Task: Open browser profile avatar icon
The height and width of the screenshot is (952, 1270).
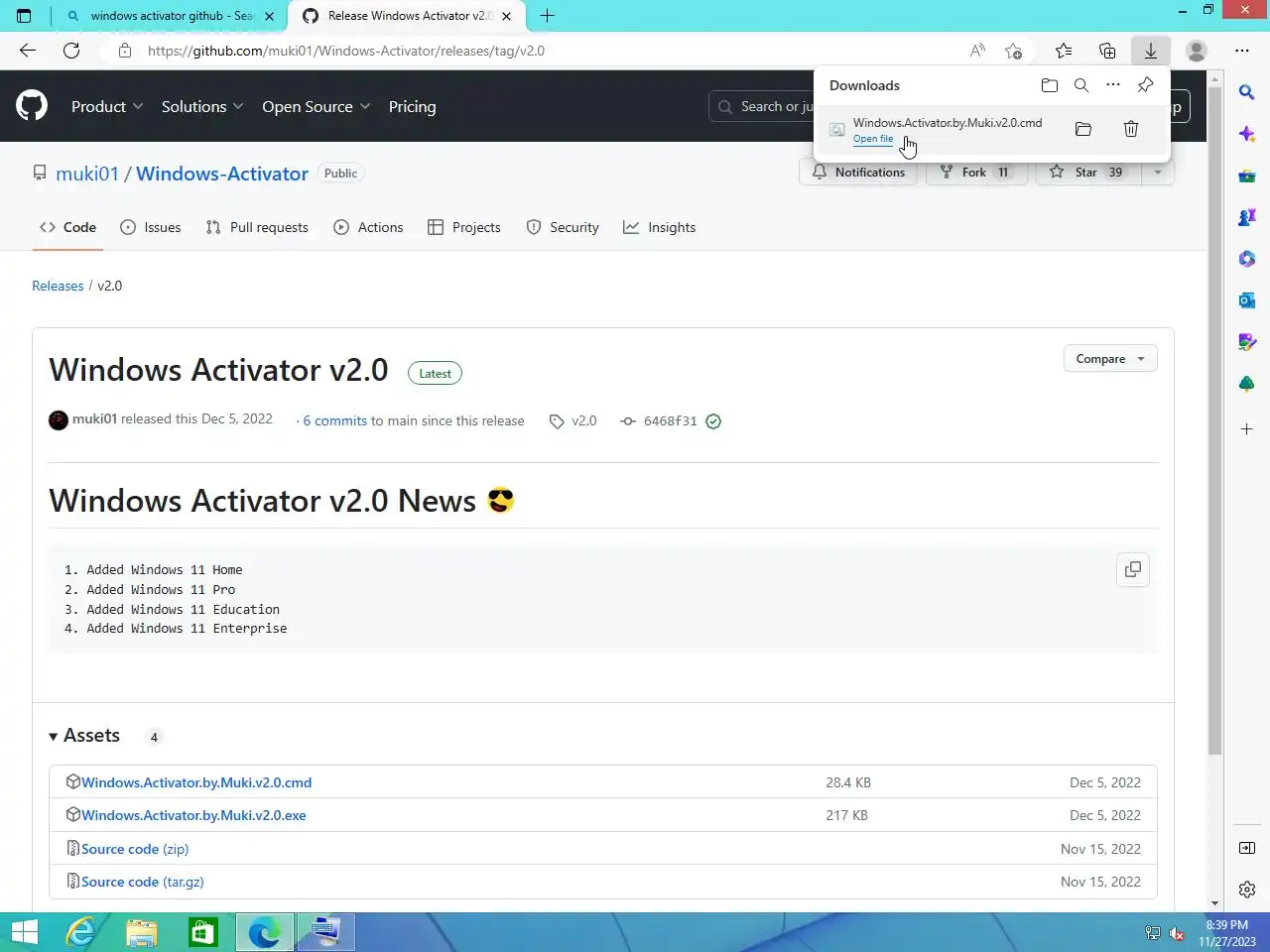Action: coord(1197,51)
